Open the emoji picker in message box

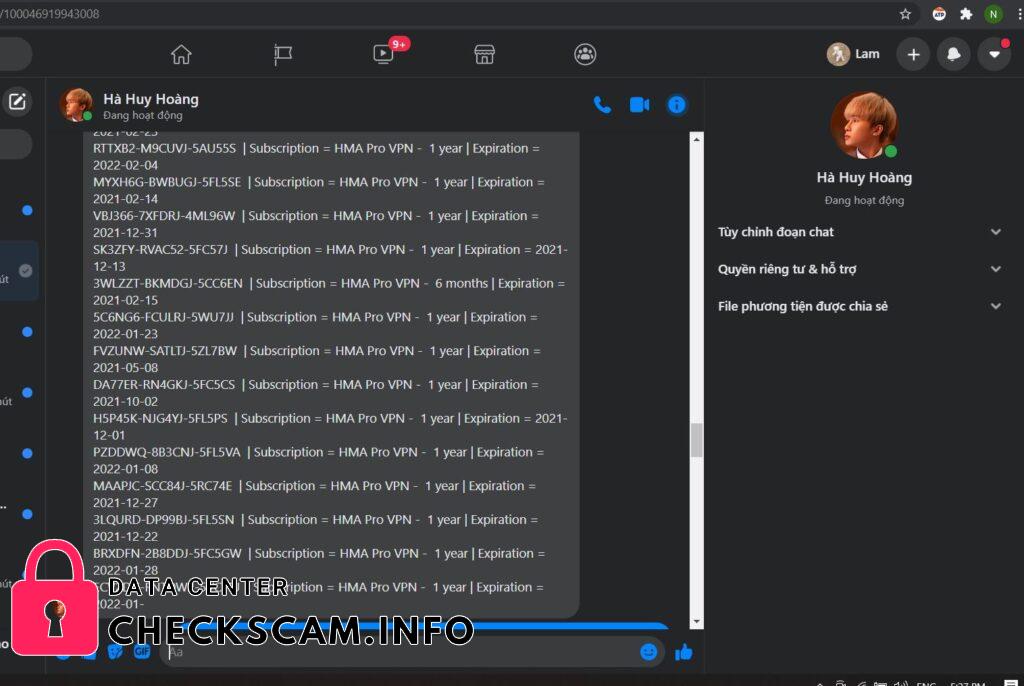pos(648,652)
